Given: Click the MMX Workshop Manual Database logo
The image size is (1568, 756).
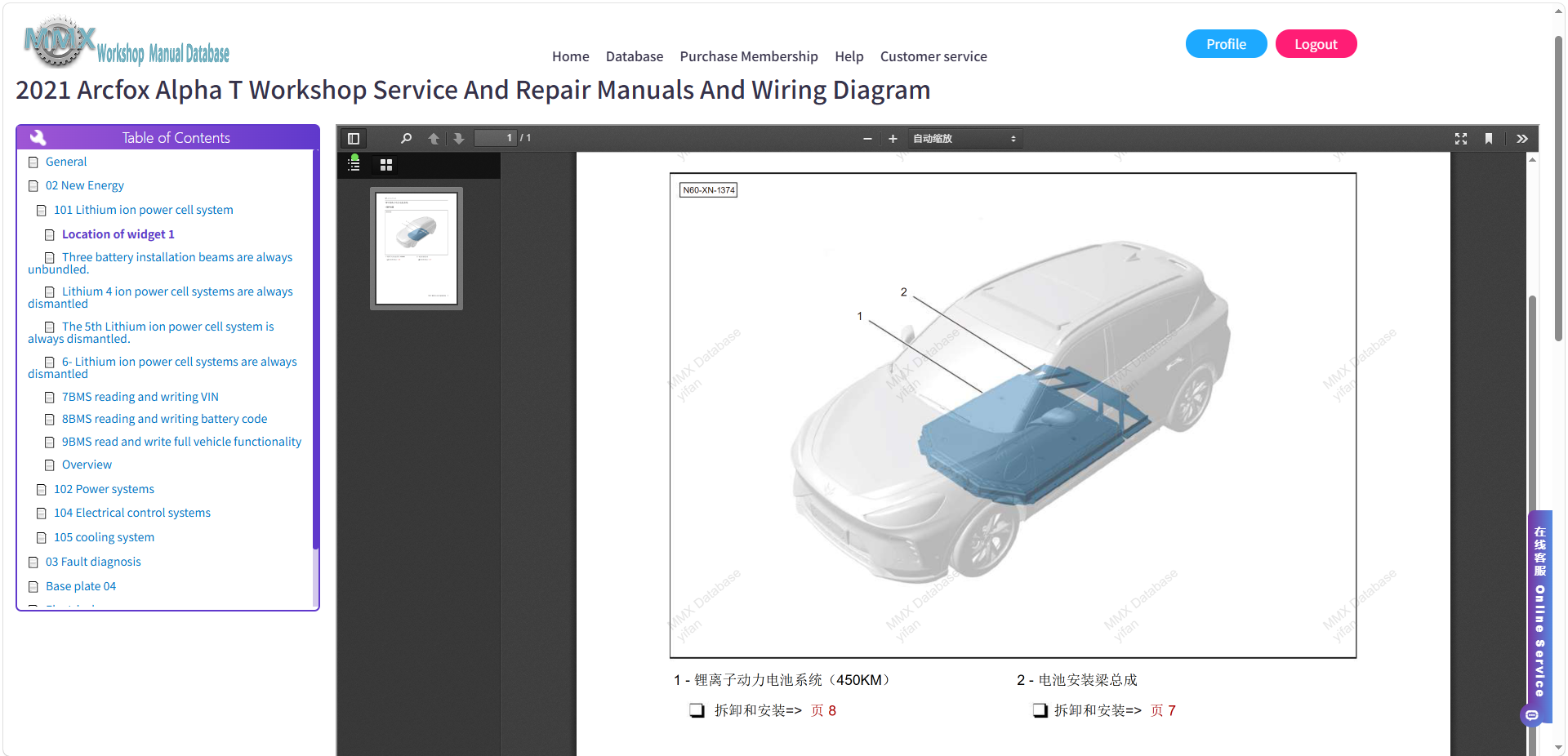Looking at the screenshot, I should click(127, 42).
